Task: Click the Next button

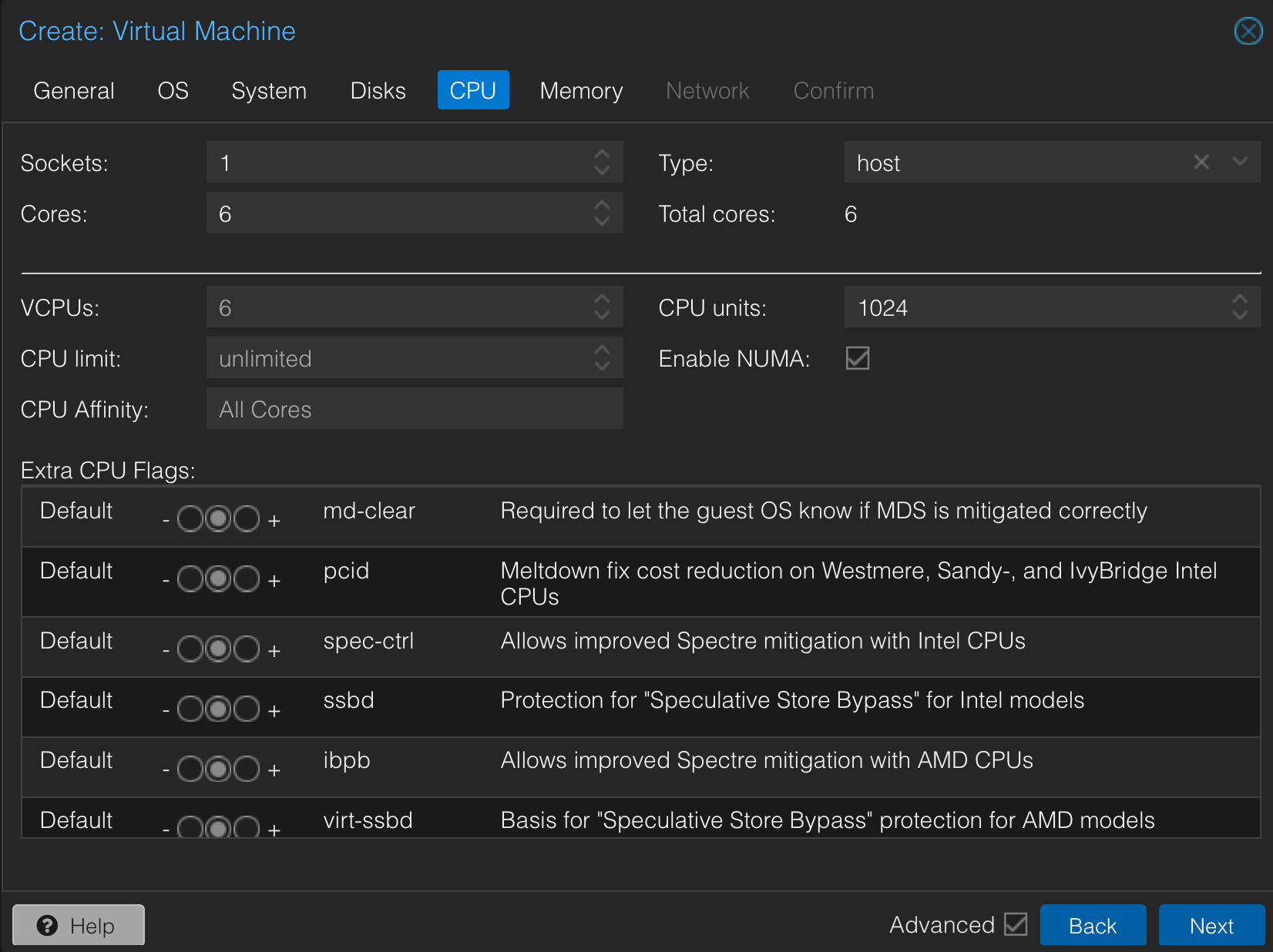Action: tap(1211, 925)
